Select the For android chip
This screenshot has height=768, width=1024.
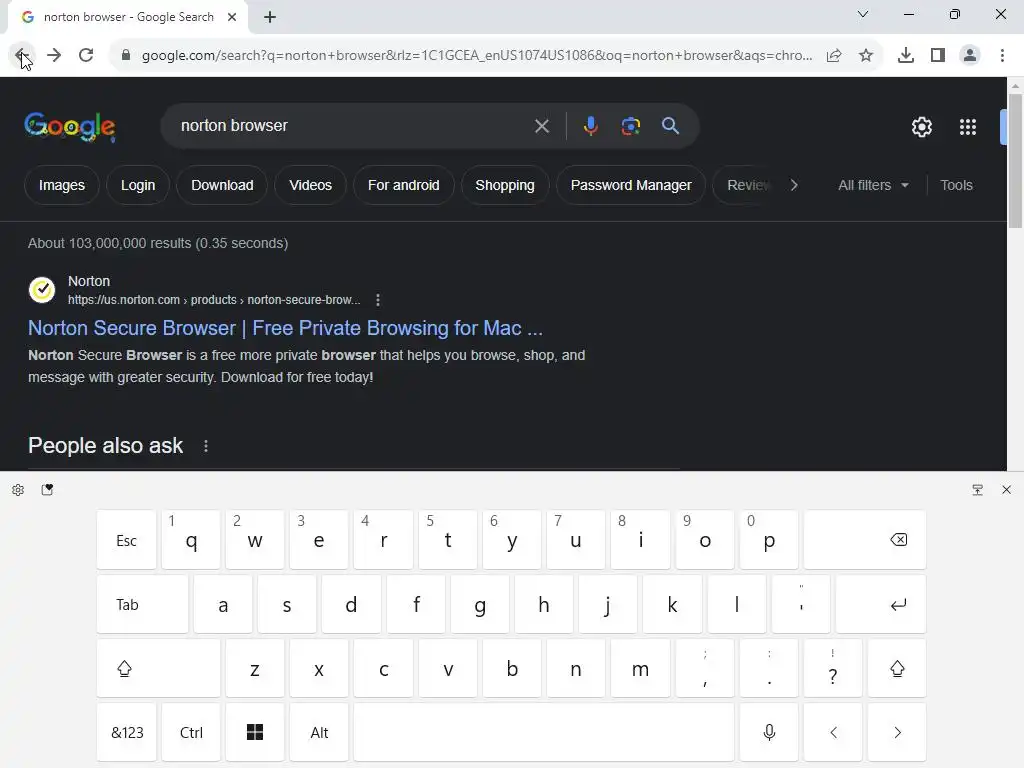[x=404, y=185]
